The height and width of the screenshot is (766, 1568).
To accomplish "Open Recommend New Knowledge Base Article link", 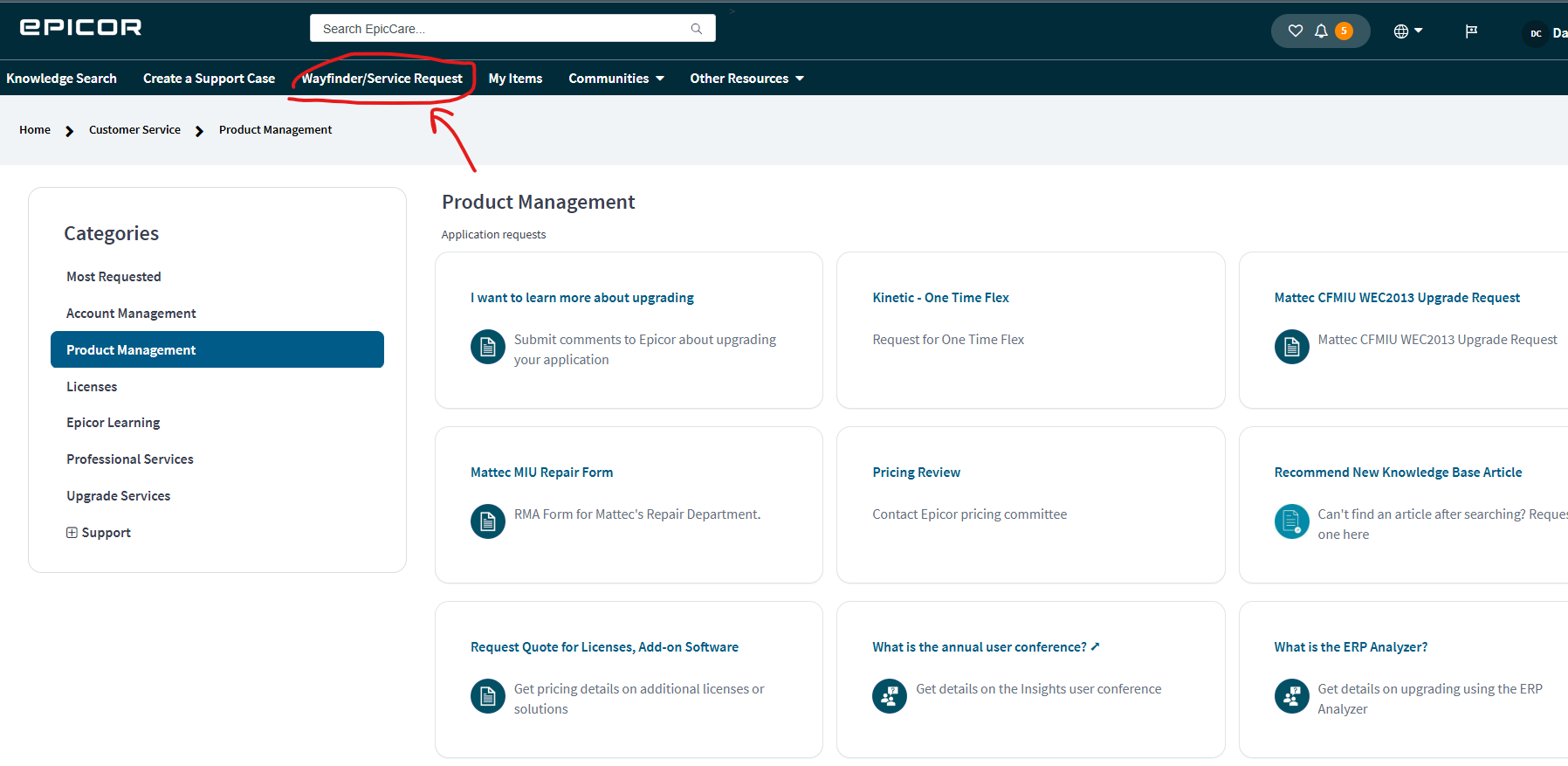I will point(1398,472).
